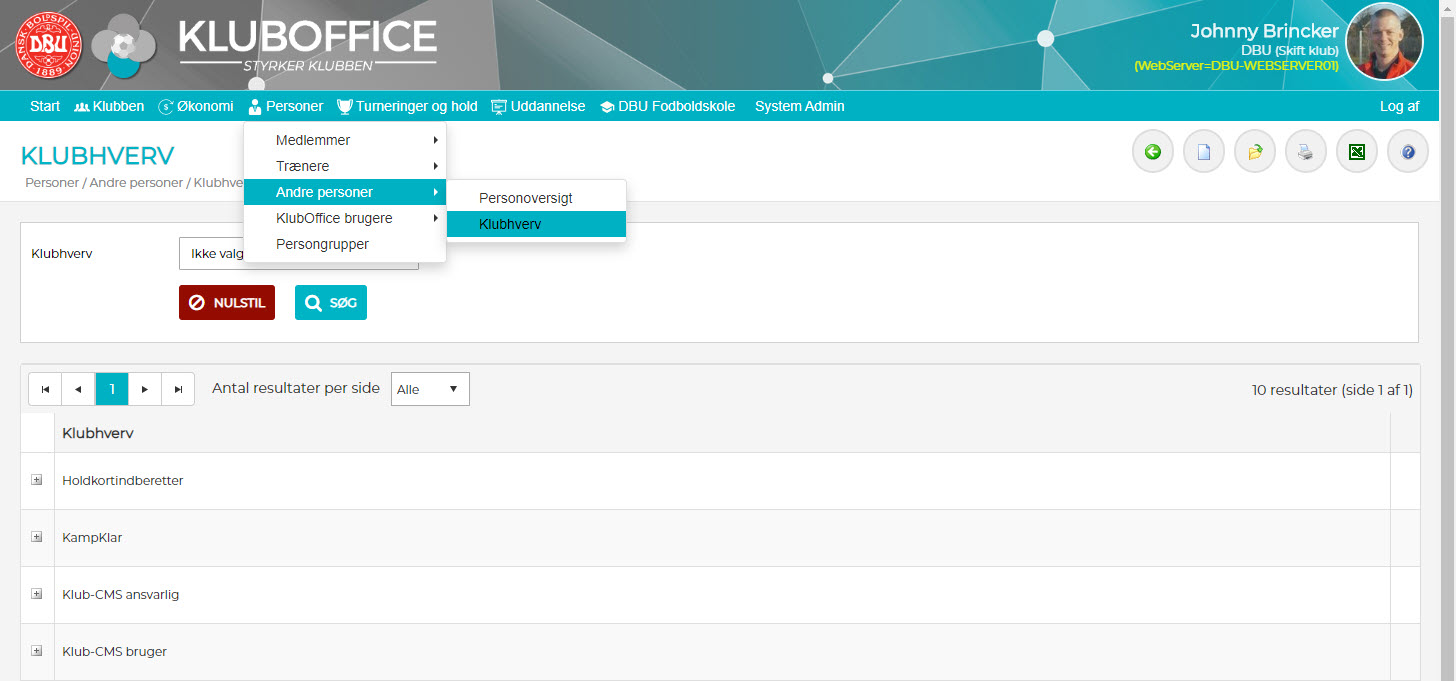The image size is (1456, 681).
Task: Click the green back arrow icon
Action: pos(1153,152)
